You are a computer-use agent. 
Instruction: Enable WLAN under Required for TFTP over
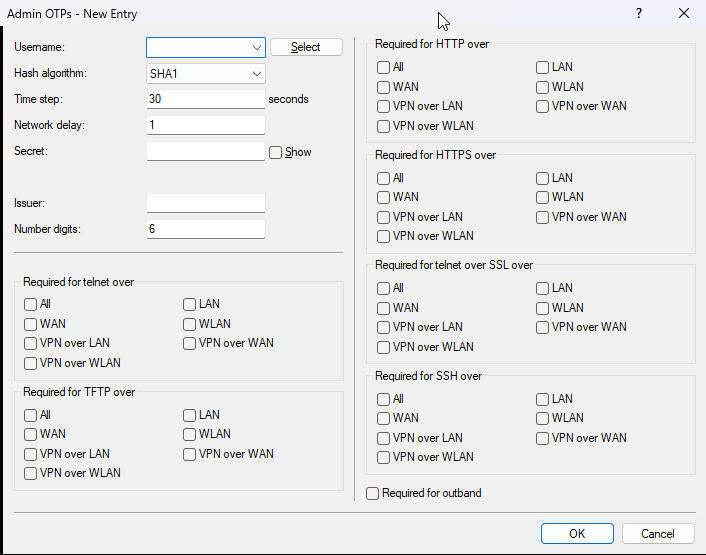[x=190, y=434]
